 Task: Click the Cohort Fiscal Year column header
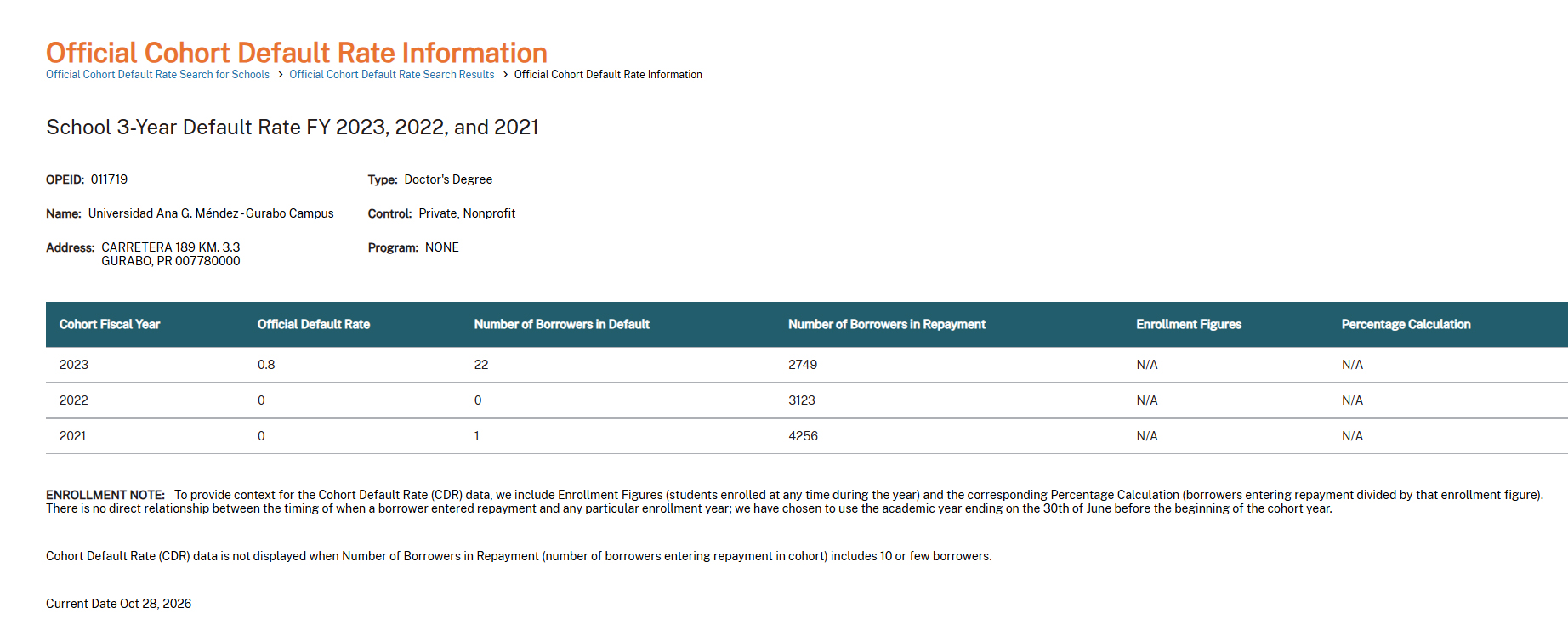tap(110, 324)
